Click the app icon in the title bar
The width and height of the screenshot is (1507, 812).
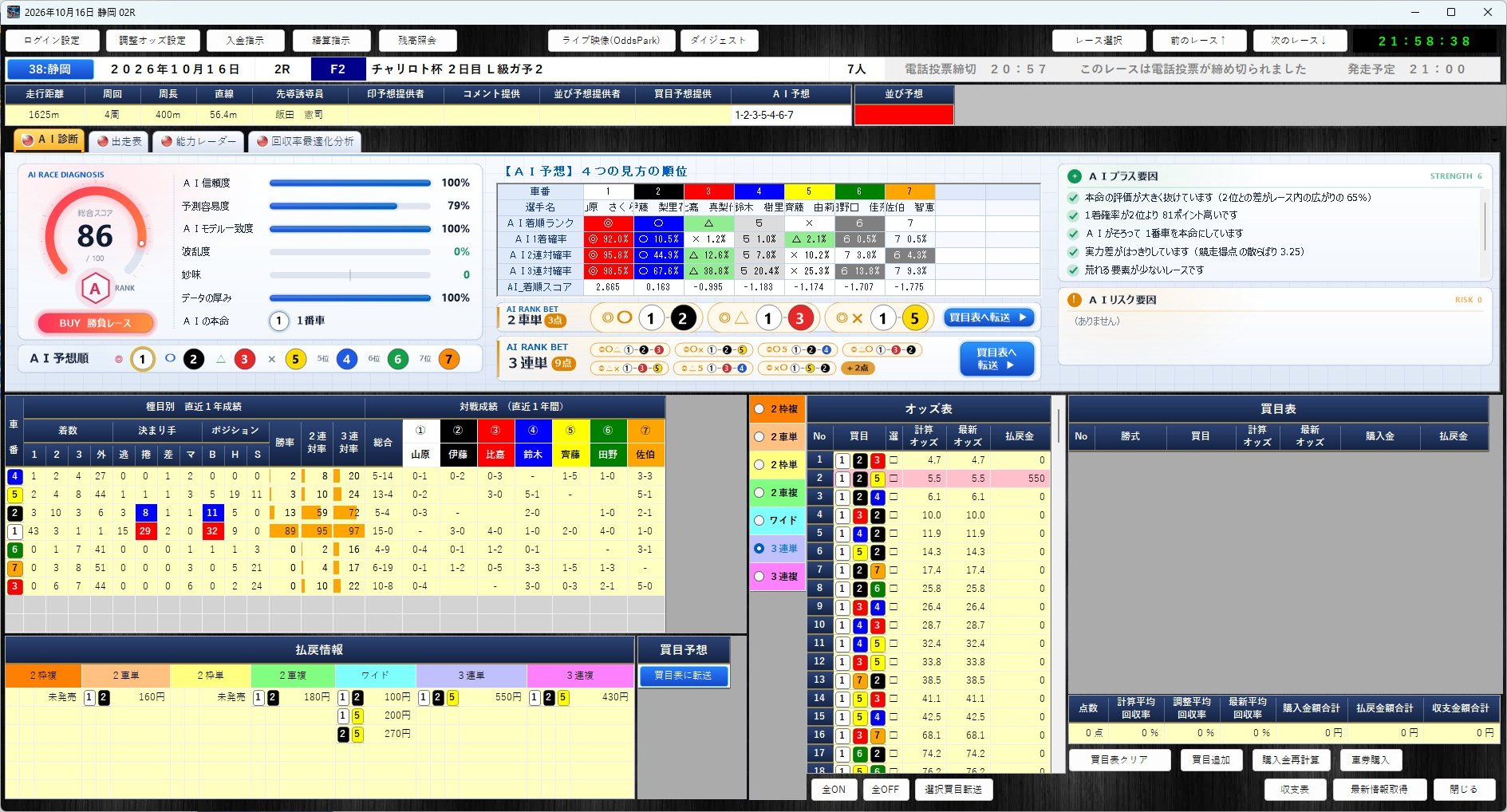tap(13, 12)
